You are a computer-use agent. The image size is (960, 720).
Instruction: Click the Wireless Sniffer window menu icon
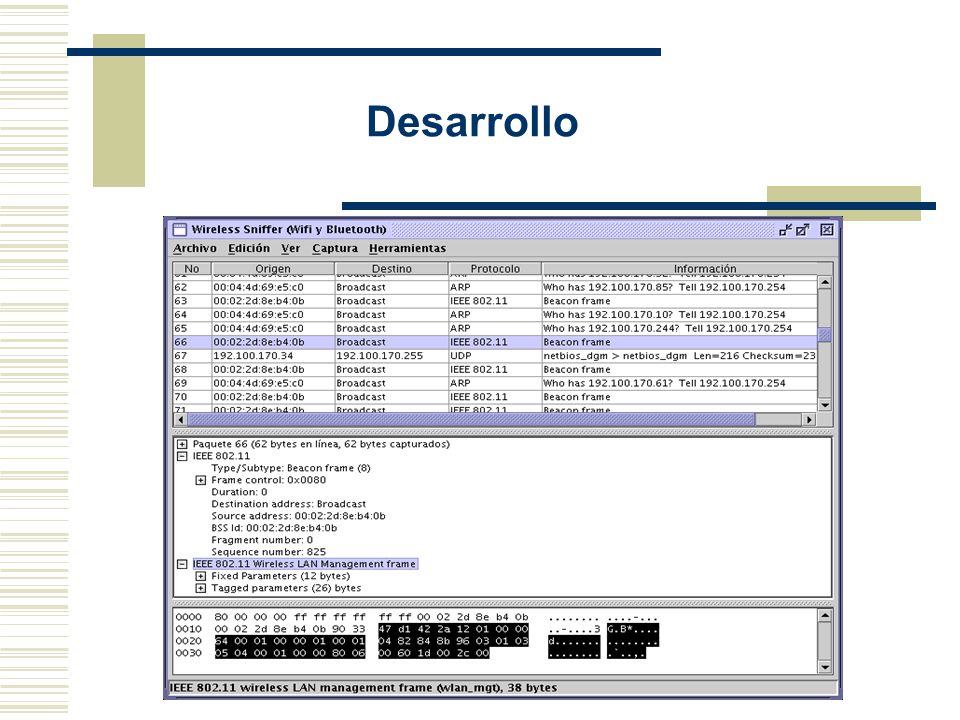[179, 230]
